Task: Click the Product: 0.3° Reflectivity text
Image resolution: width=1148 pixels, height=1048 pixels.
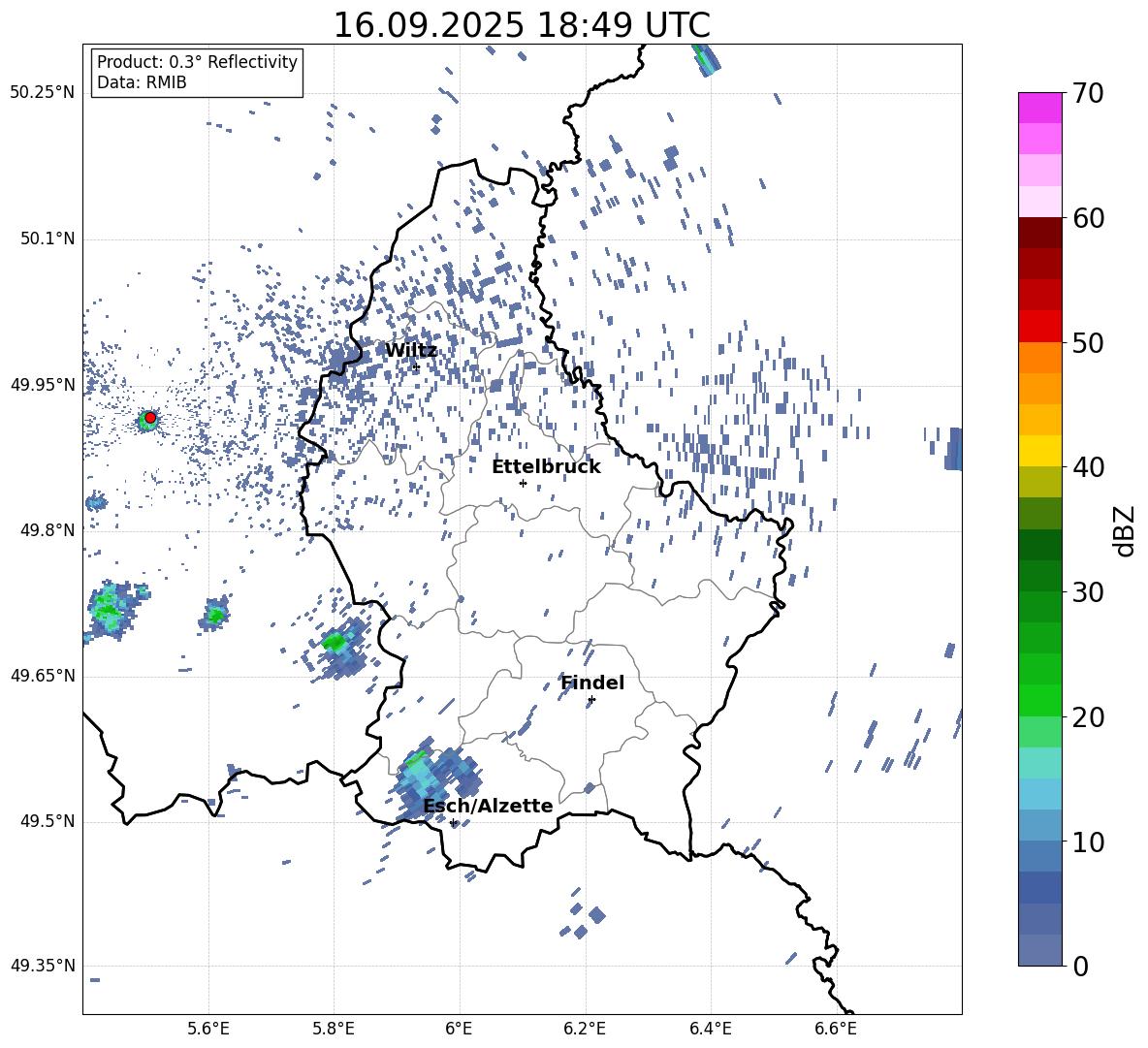Action: [197, 61]
